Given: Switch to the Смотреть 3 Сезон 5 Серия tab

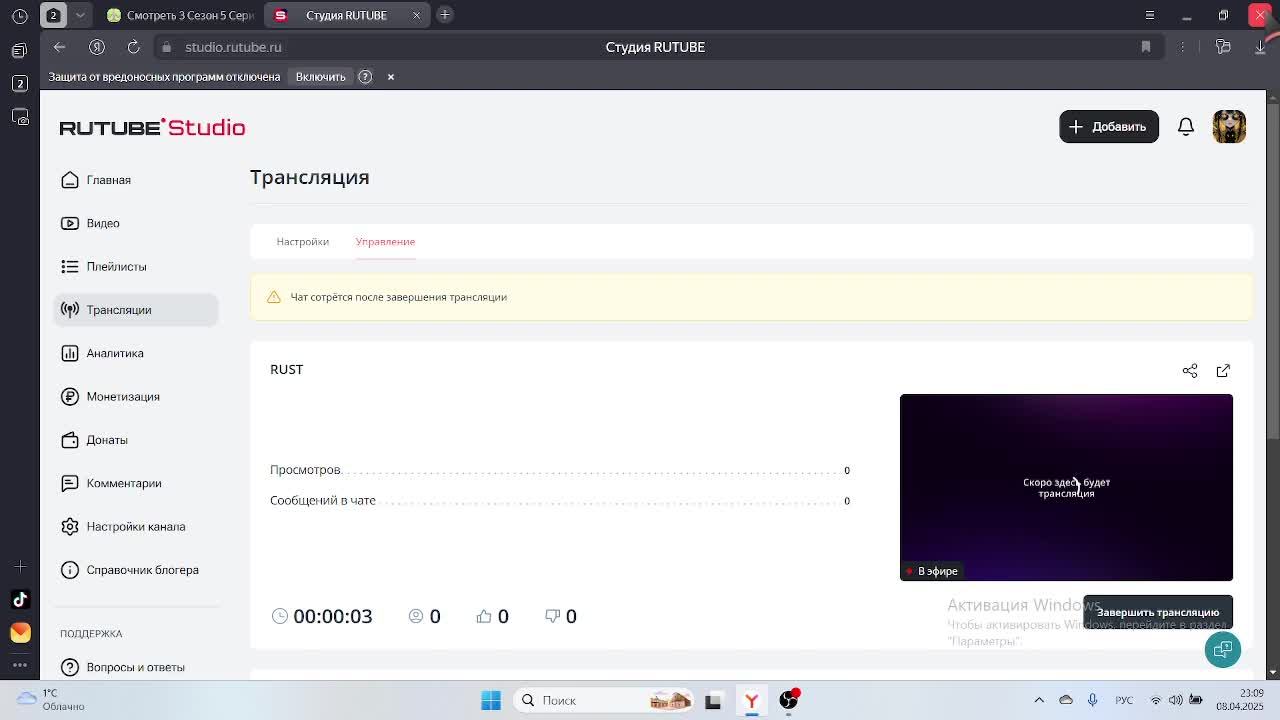Looking at the screenshot, I should pyautogui.click(x=180, y=15).
